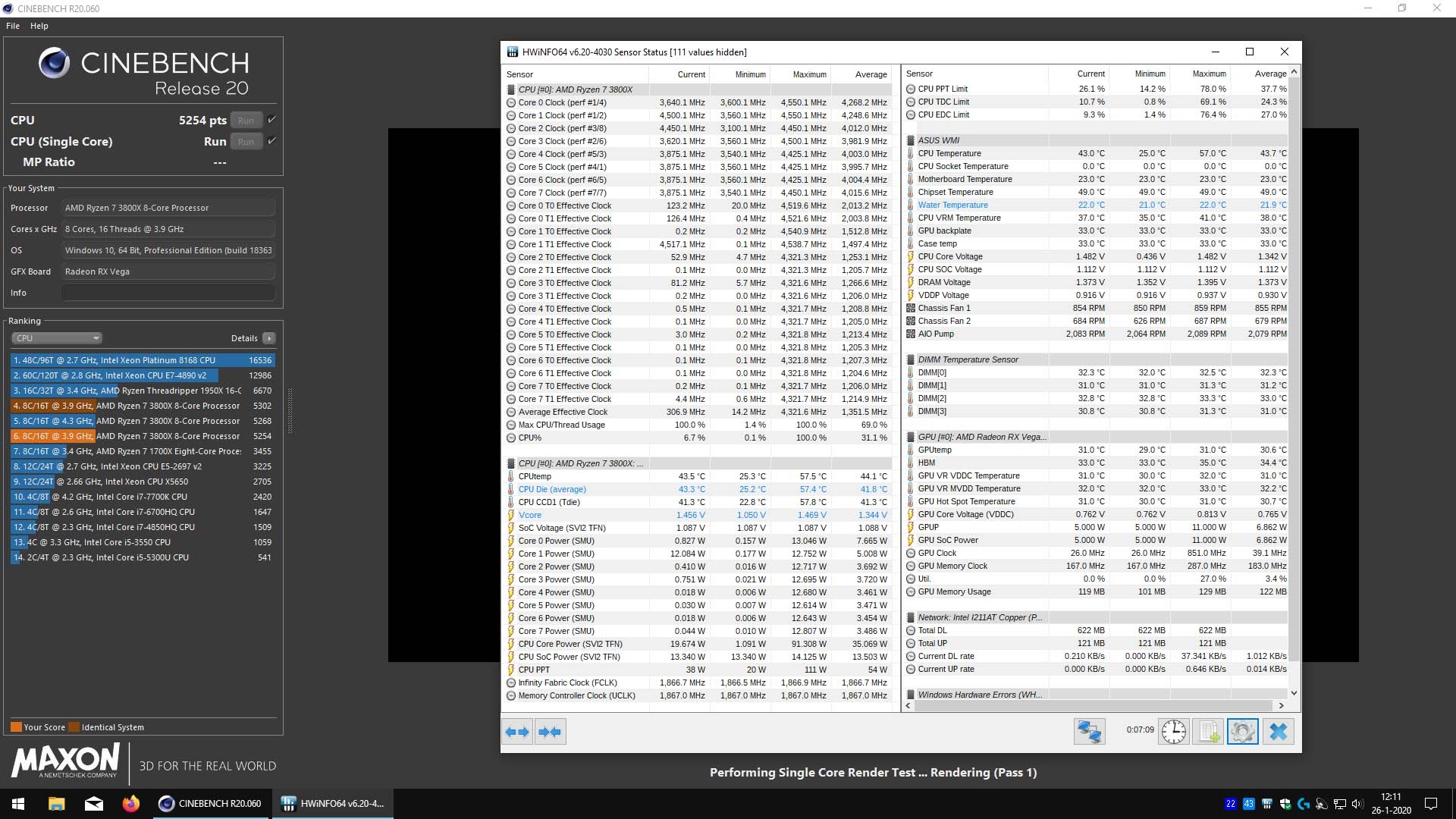Expand ranking Details arrow button
Viewport: 1456px width, 819px height.
point(269,338)
